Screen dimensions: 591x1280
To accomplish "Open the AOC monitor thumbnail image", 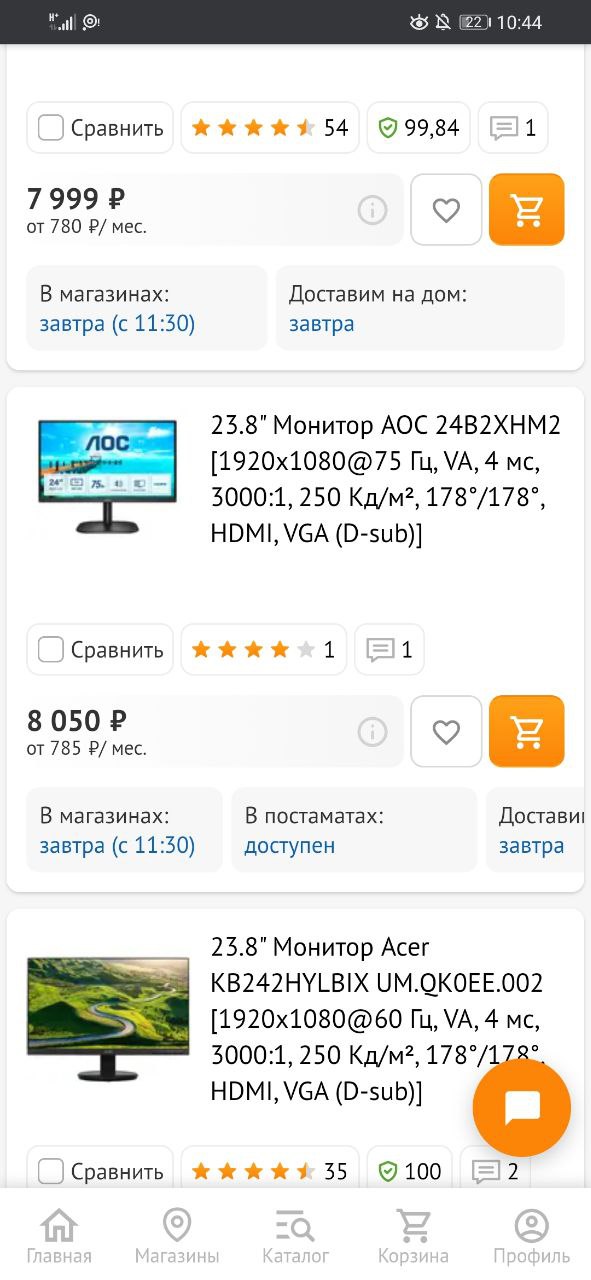I will pyautogui.click(x=107, y=475).
